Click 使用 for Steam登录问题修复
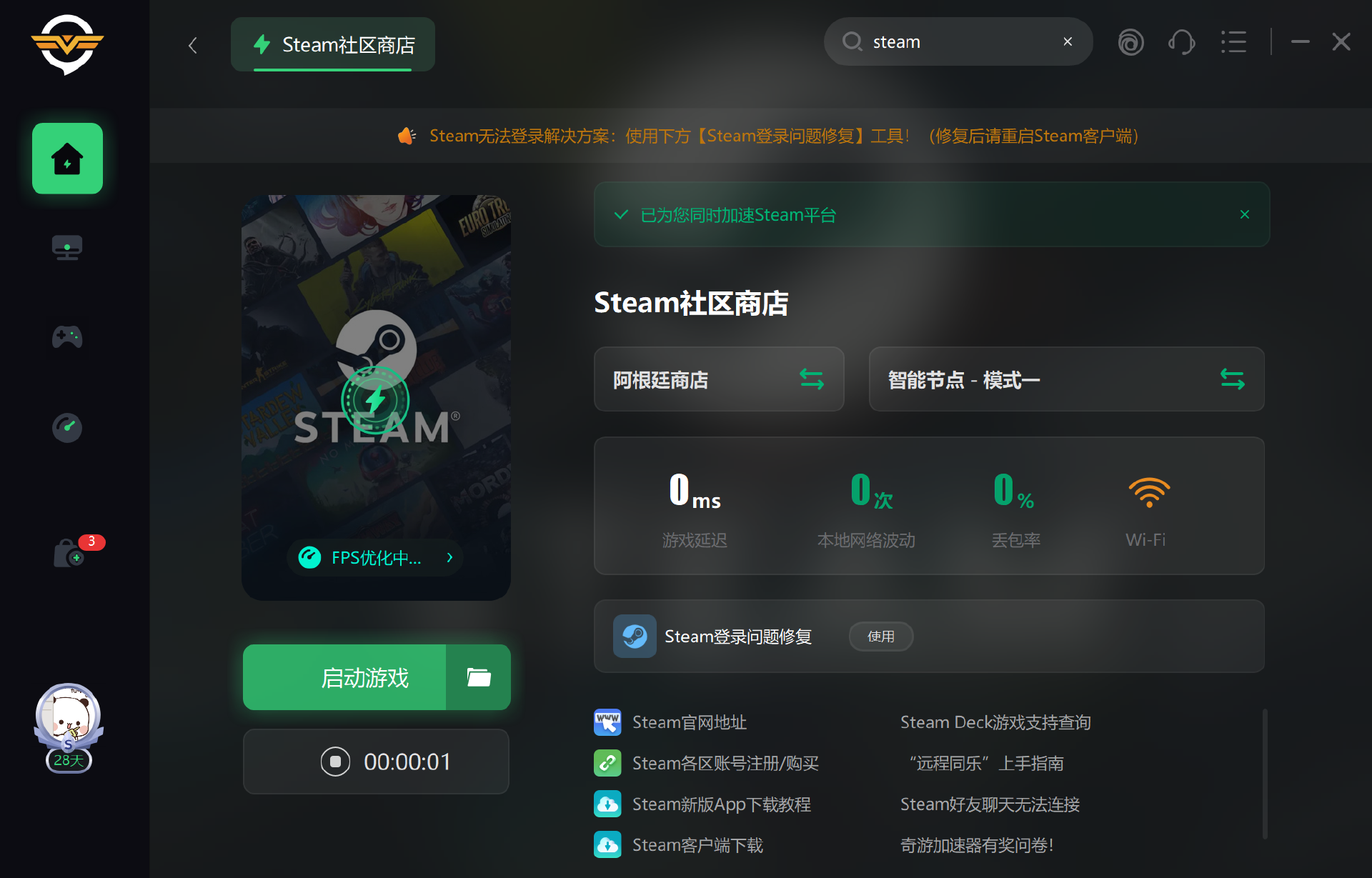The width and height of the screenshot is (1372, 878). [881, 636]
